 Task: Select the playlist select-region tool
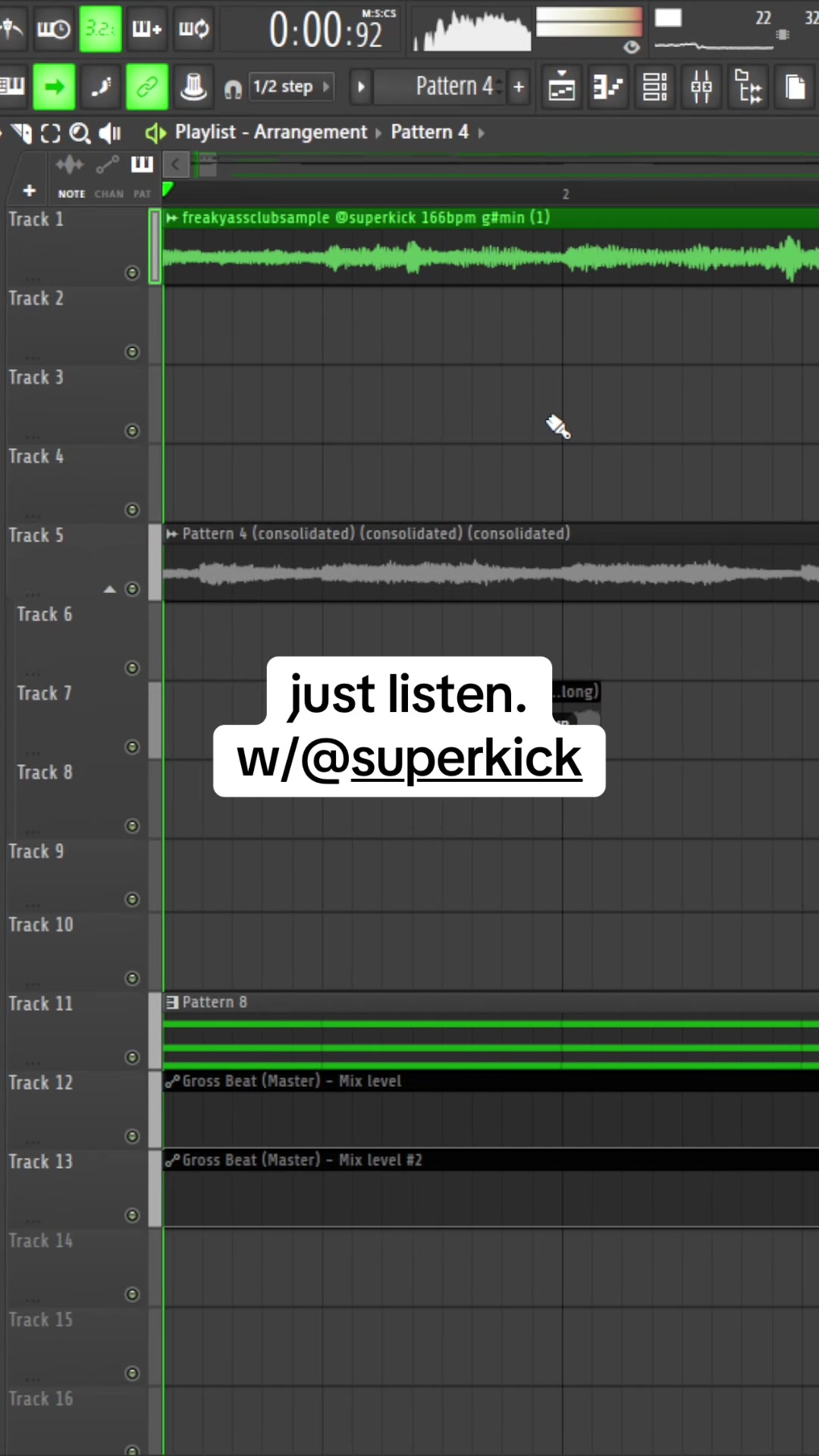click(x=50, y=133)
